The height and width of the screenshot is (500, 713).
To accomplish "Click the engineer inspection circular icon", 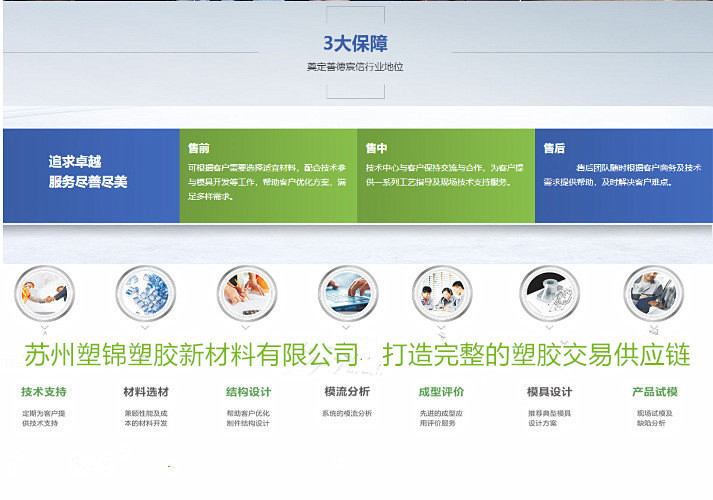I will pyautogui.click(x=653, y=293).
